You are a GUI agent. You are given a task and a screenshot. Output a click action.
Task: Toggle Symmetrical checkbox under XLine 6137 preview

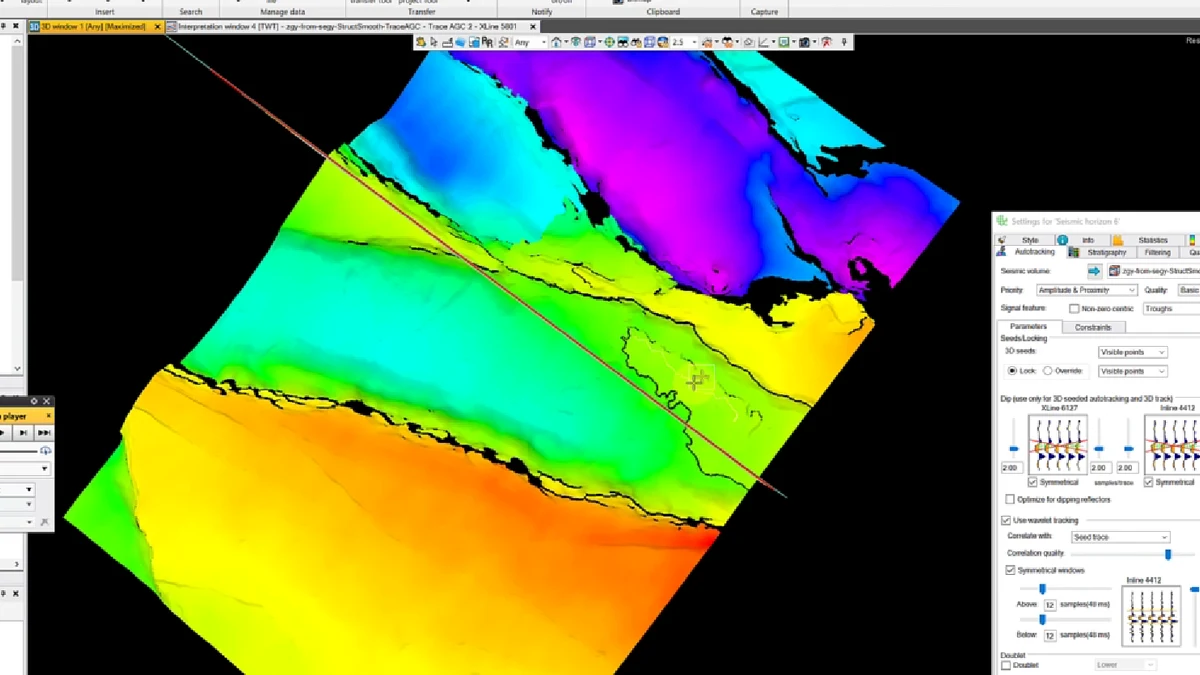[1033, 482]
